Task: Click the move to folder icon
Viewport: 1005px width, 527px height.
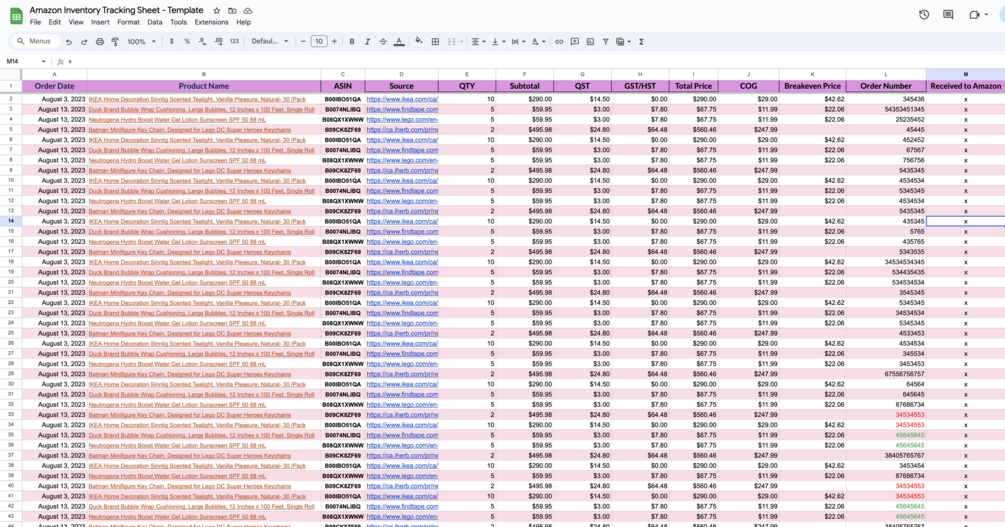Action: (x=232, y=11)
